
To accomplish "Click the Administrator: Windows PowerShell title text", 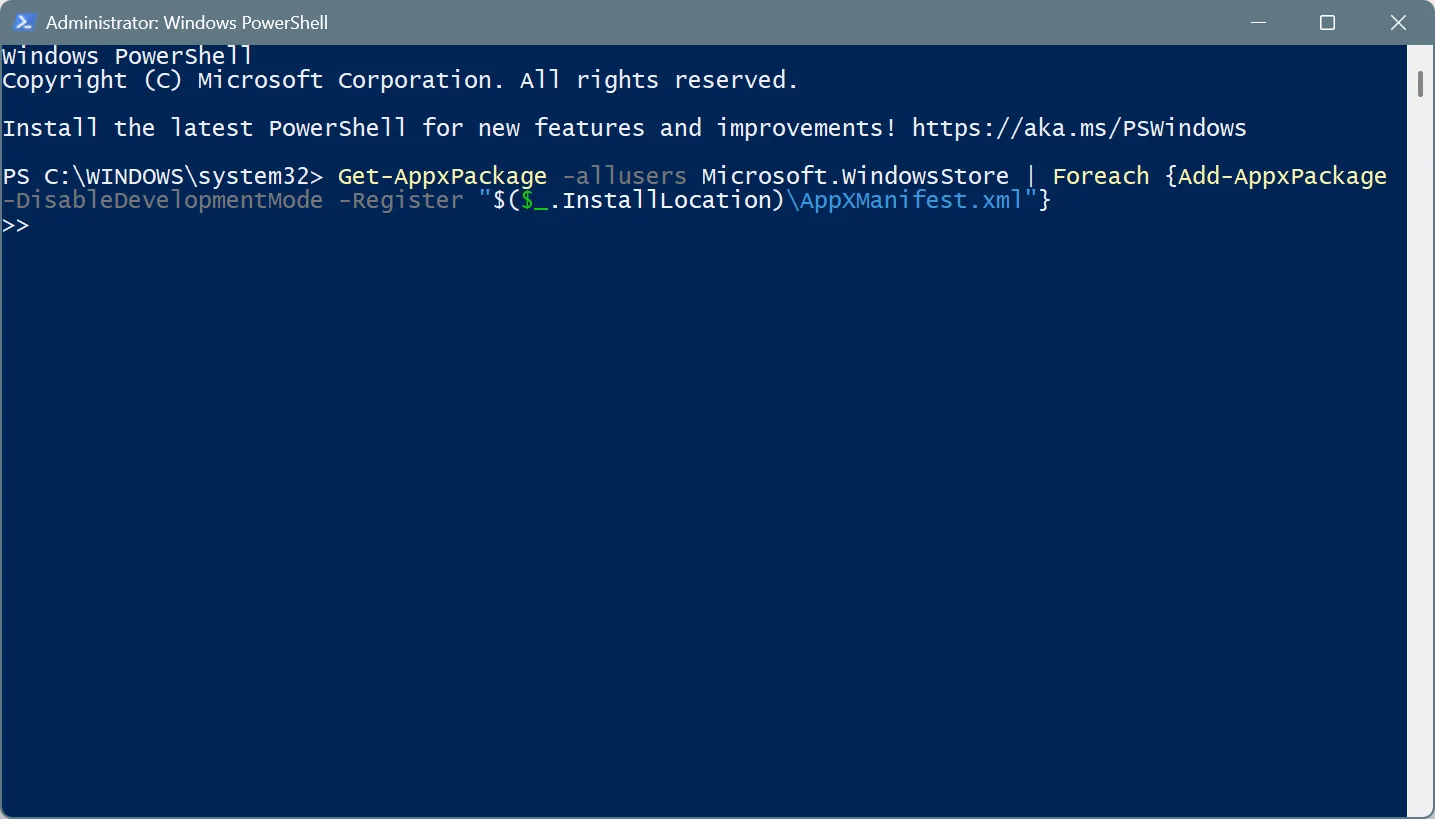I will click(x=187, y=21).
